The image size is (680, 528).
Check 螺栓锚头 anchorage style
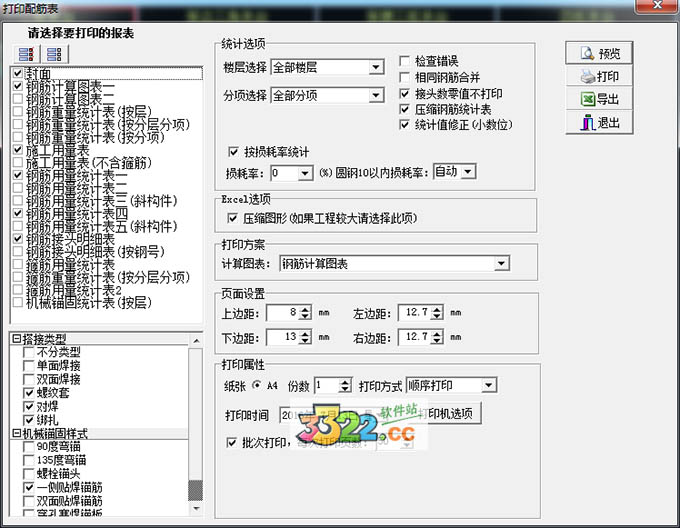tap(29, 473)
